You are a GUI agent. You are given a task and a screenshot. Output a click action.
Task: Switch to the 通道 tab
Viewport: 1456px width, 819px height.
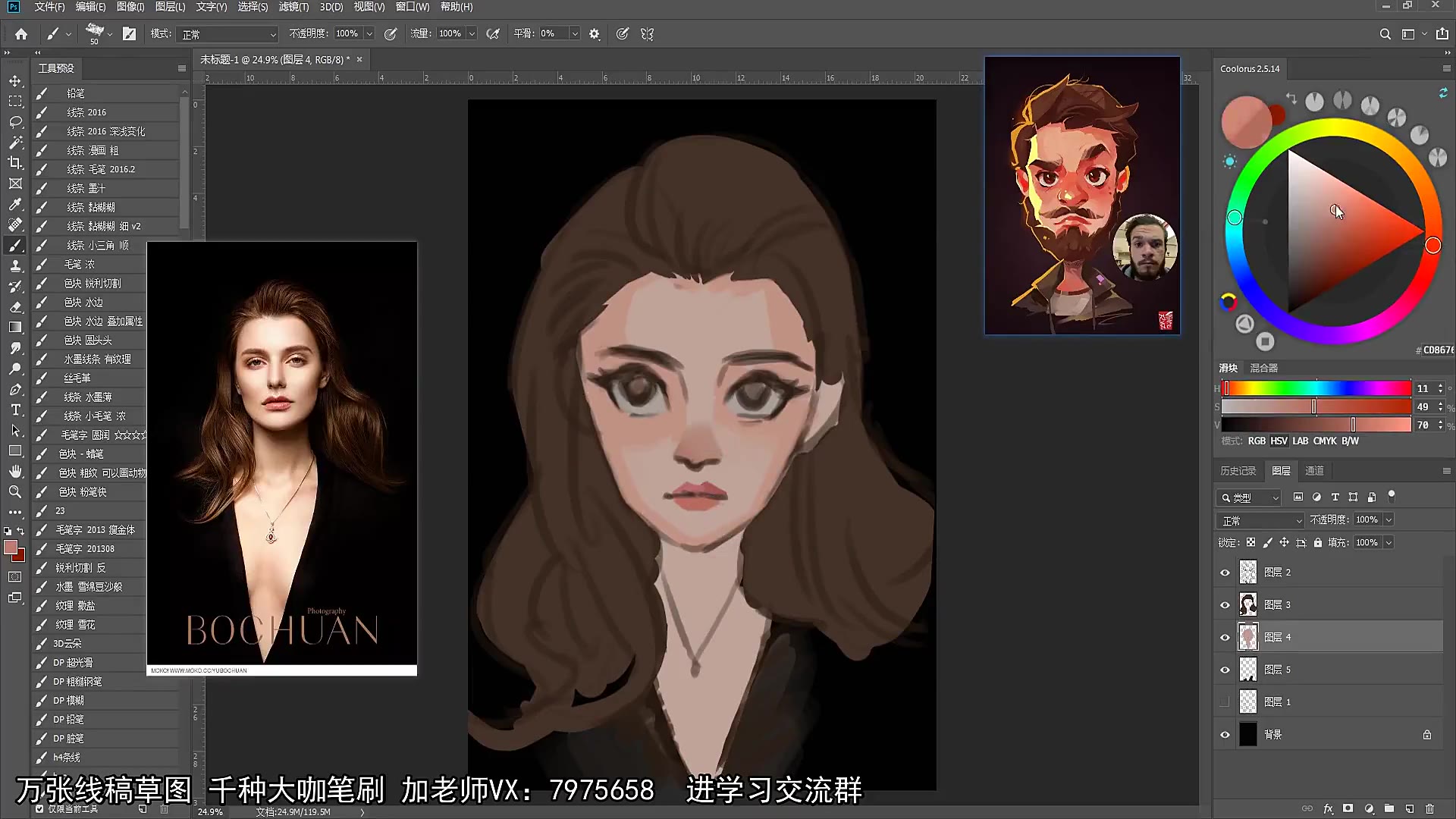point(1314,471)
